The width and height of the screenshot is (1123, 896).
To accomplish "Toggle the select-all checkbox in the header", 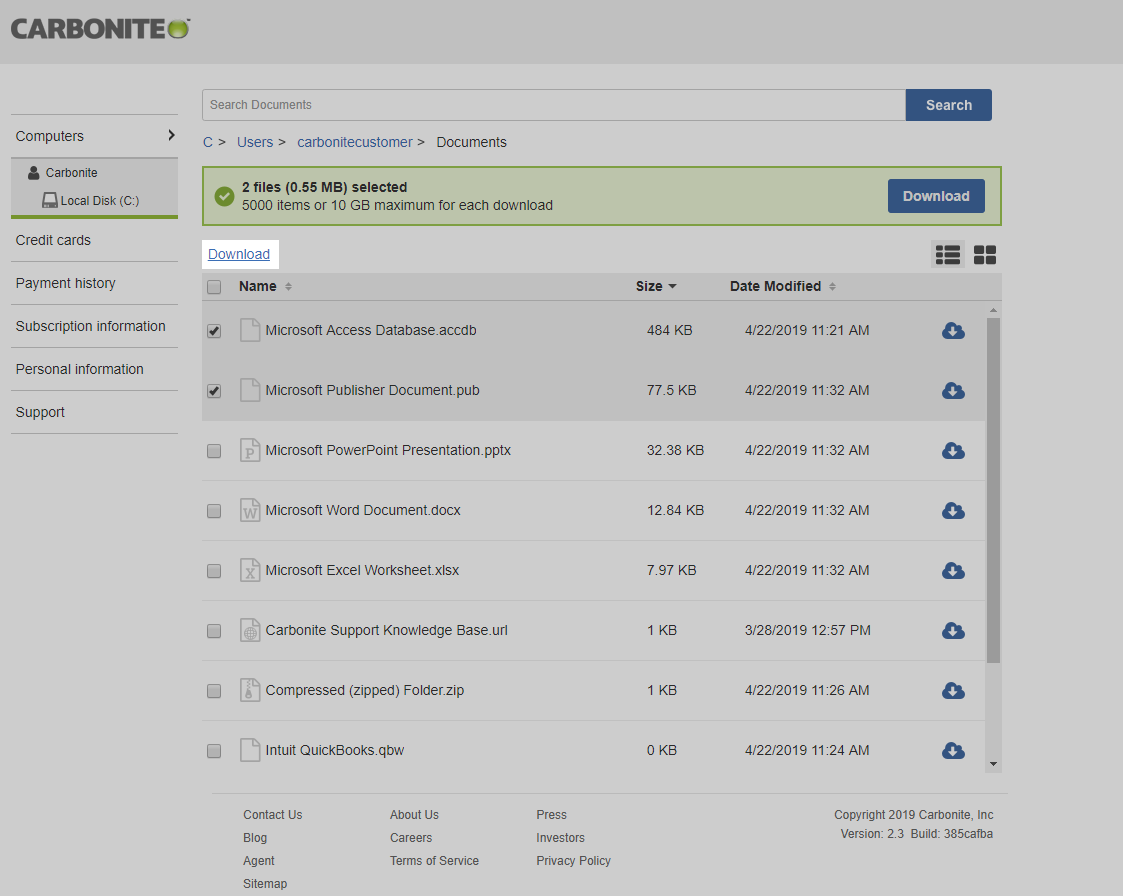I will pyautogui.click(x=213, y=287).
